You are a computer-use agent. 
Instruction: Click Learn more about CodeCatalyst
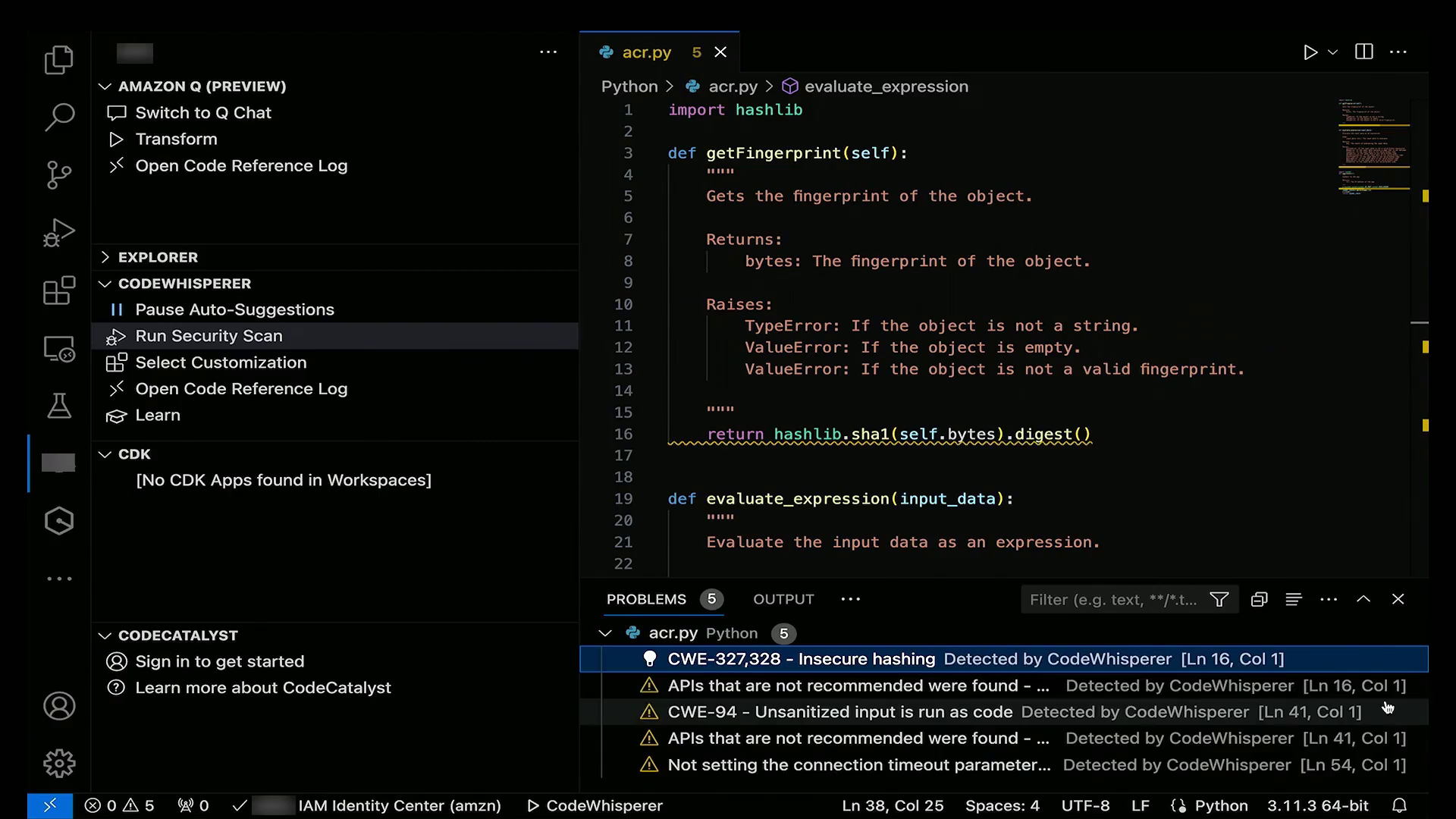pyautogui.click(x=262, y=688)
